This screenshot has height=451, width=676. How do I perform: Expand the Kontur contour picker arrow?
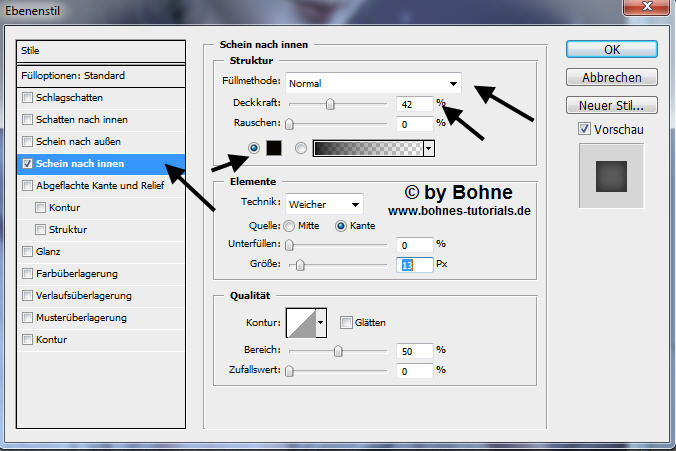click(x=321, y=323)
